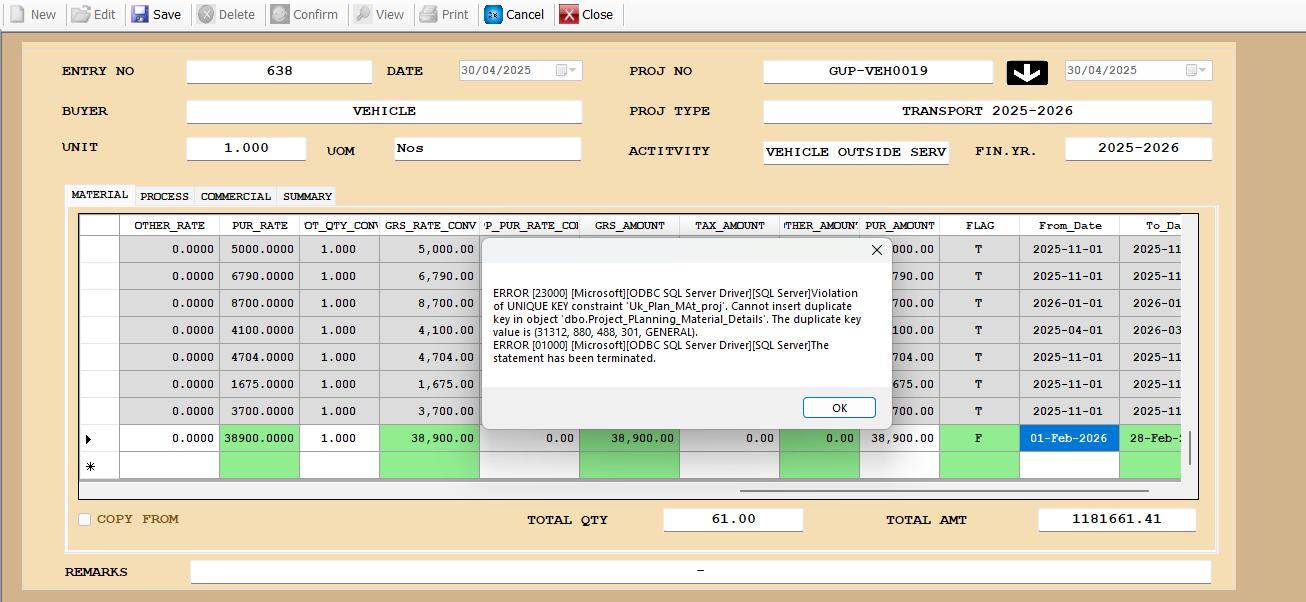
Task: Click the black down-arrow icon beside PROJ NO
Action: point(1027,72)
